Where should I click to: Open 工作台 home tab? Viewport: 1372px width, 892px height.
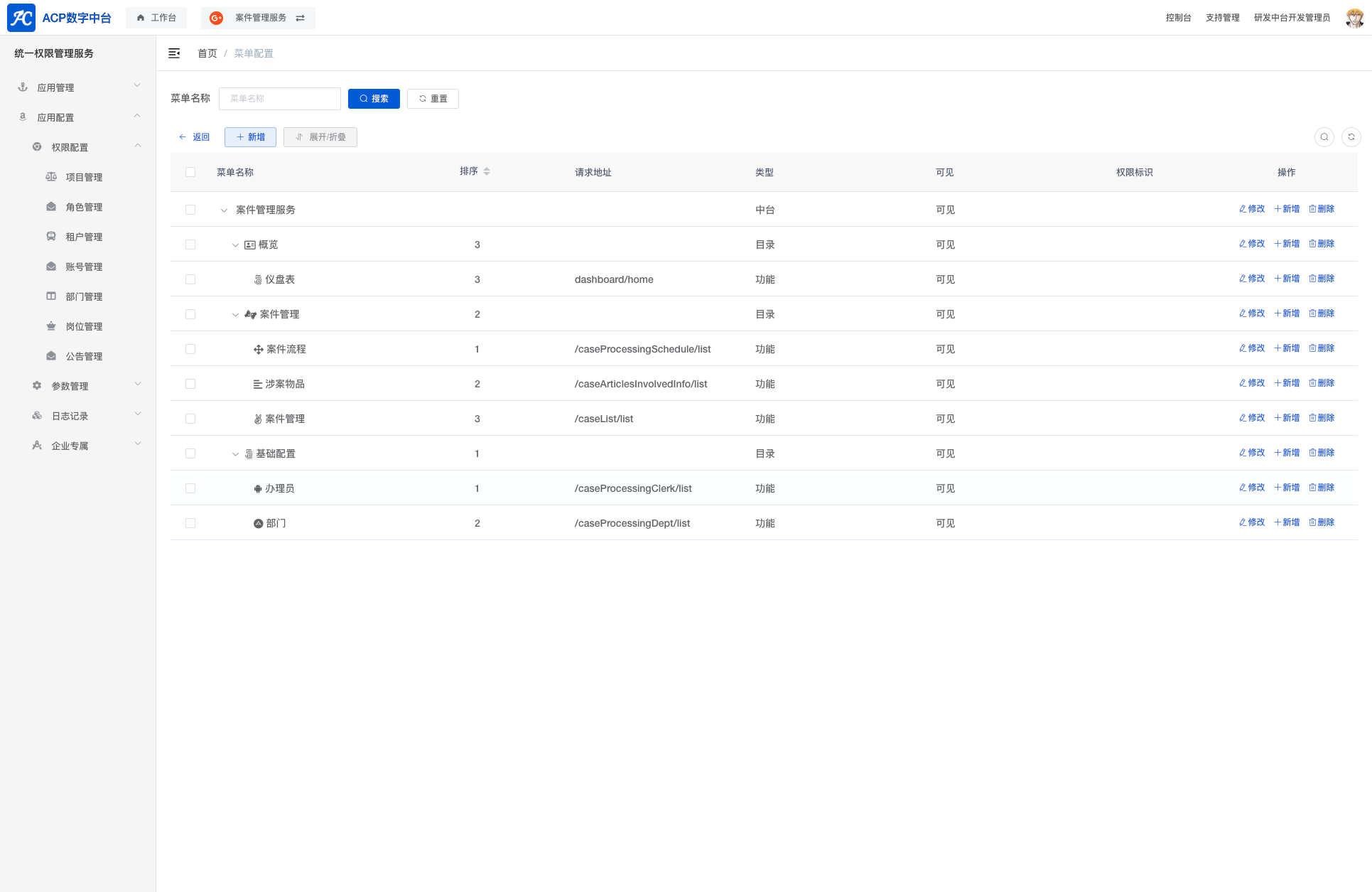156,18
